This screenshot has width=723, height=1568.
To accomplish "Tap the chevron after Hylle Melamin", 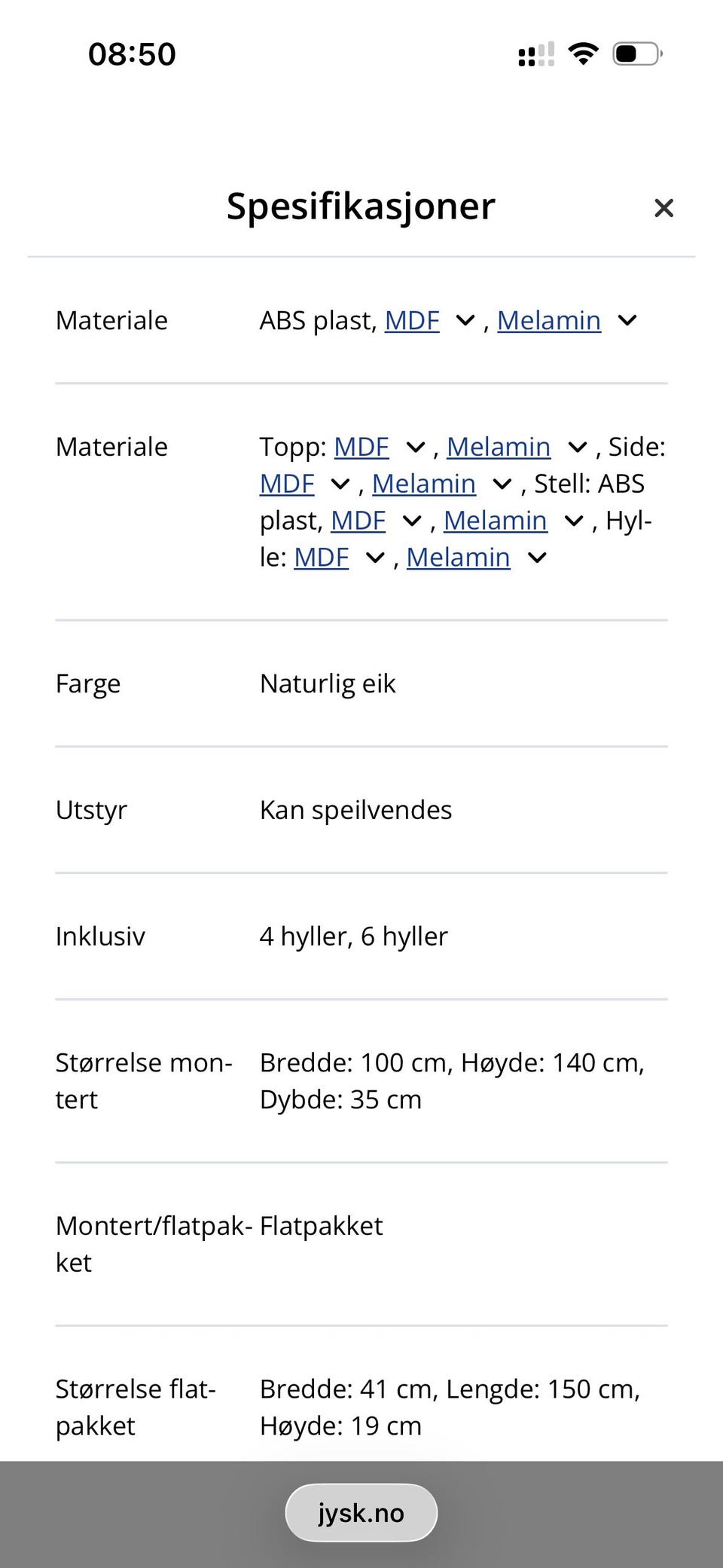I will (x=537, y=557).
